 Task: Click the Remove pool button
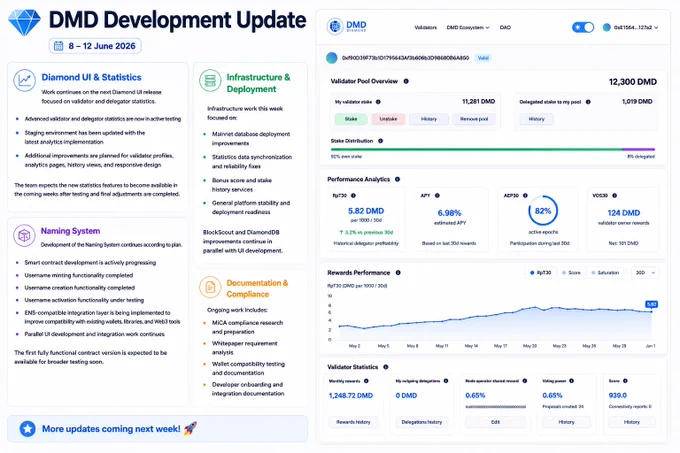(474, 119)
